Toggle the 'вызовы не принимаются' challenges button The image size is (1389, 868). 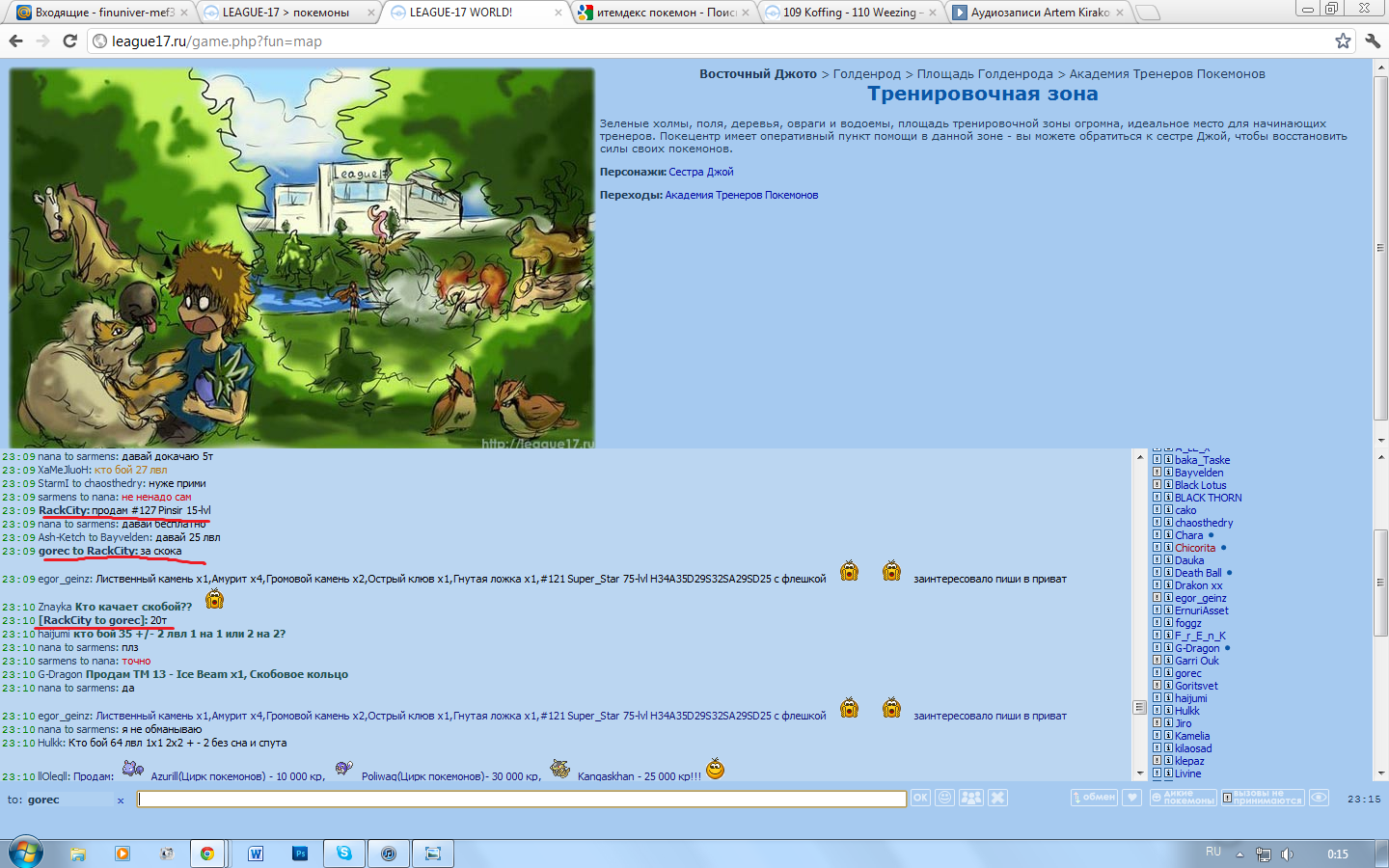[1263, 798]
